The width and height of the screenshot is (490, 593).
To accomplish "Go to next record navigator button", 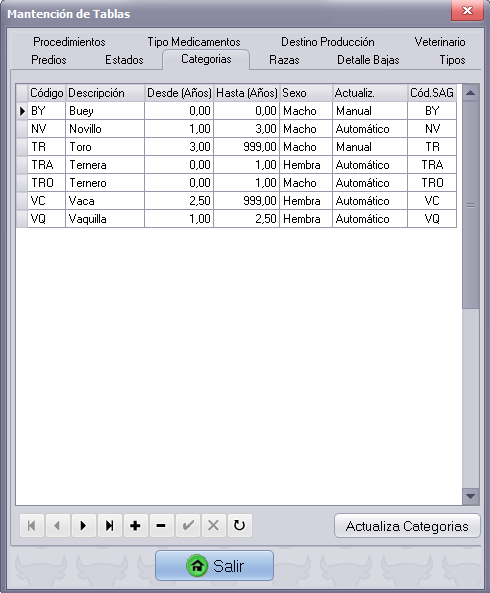I will click(x=84, y=525).
